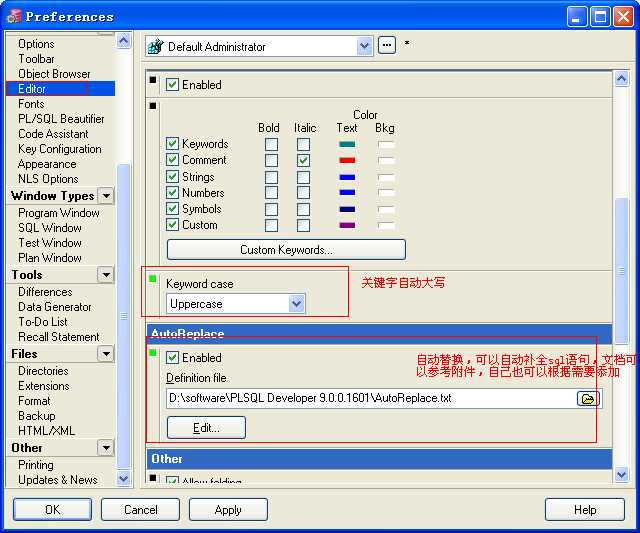Click the Default Administrator user icon
Image resolution: width=640 pixels, height=533 pixels.
point(156,47)
